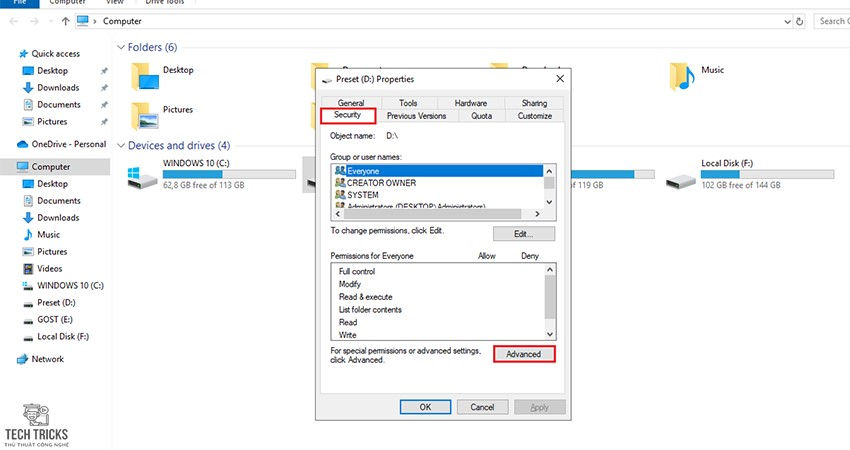Click the Local Disk (F:) capacity bar
The image size is (850, 450).
tap(767, 175)
